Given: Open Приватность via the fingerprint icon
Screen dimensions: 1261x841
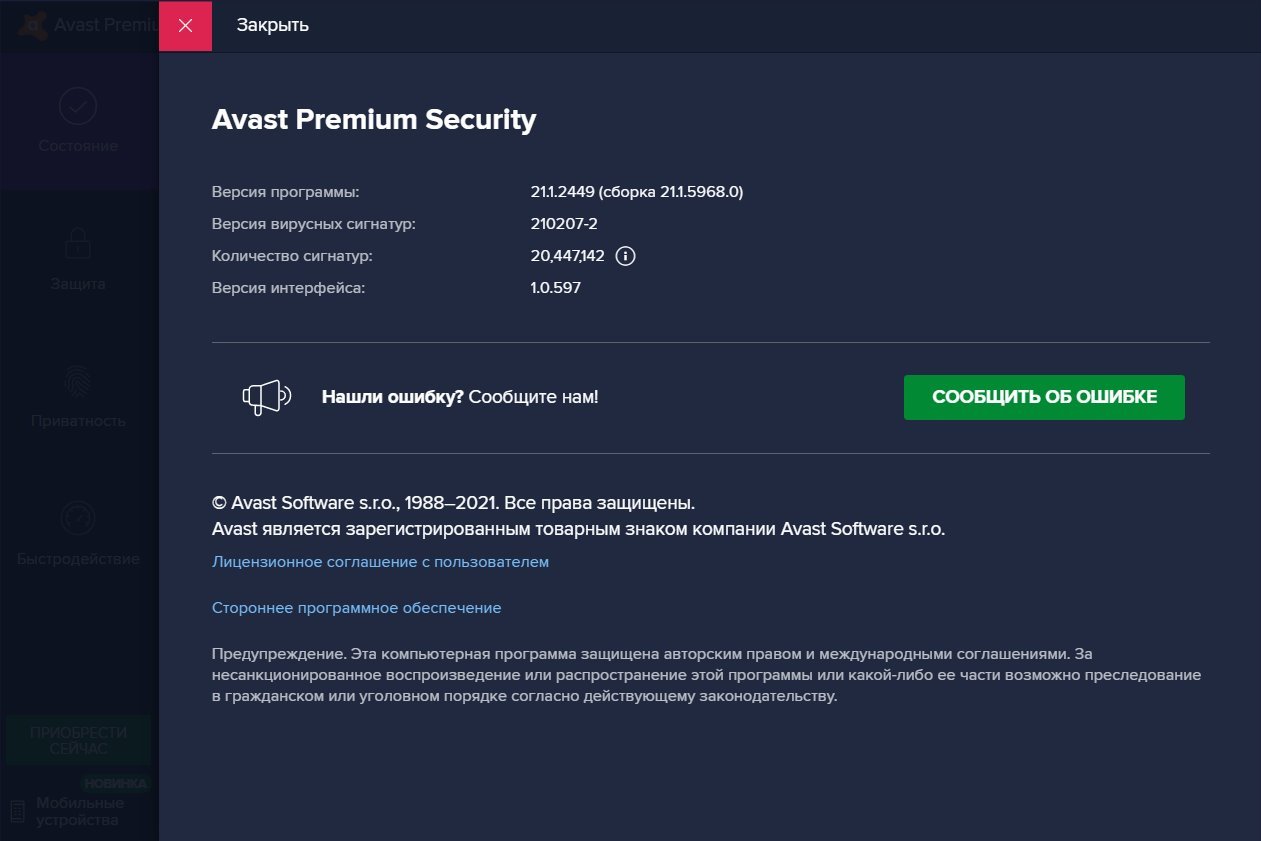Looking at the screenshot, I should [x=78, y=381].
